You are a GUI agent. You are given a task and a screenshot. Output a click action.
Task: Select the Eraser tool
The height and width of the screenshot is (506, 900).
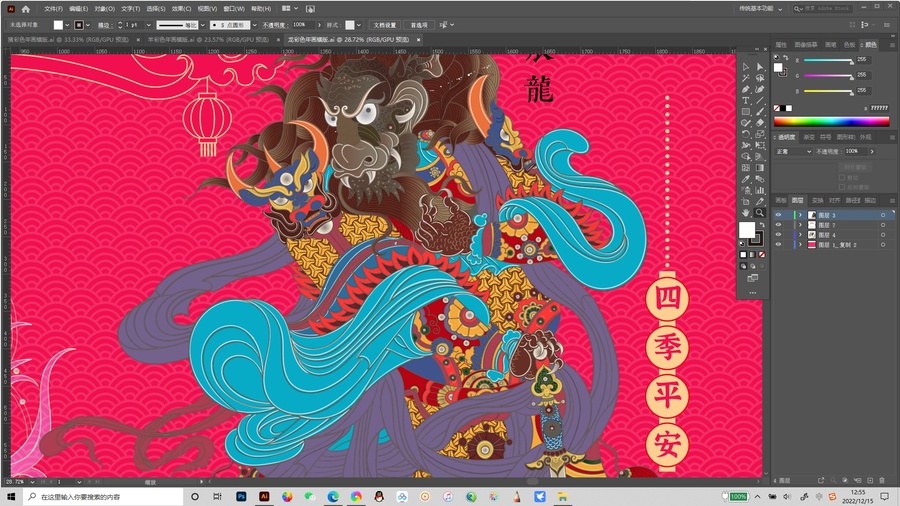point(760,123)
